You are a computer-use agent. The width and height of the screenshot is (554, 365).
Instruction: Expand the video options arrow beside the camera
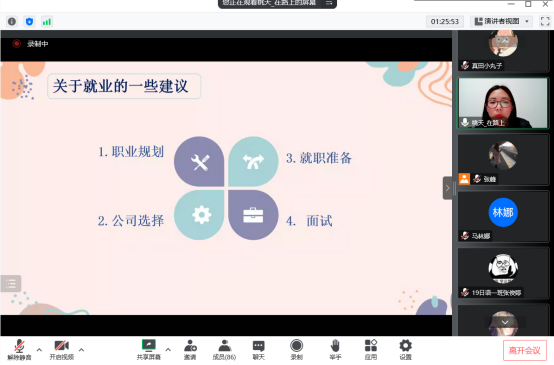click(x=82, y=350)
